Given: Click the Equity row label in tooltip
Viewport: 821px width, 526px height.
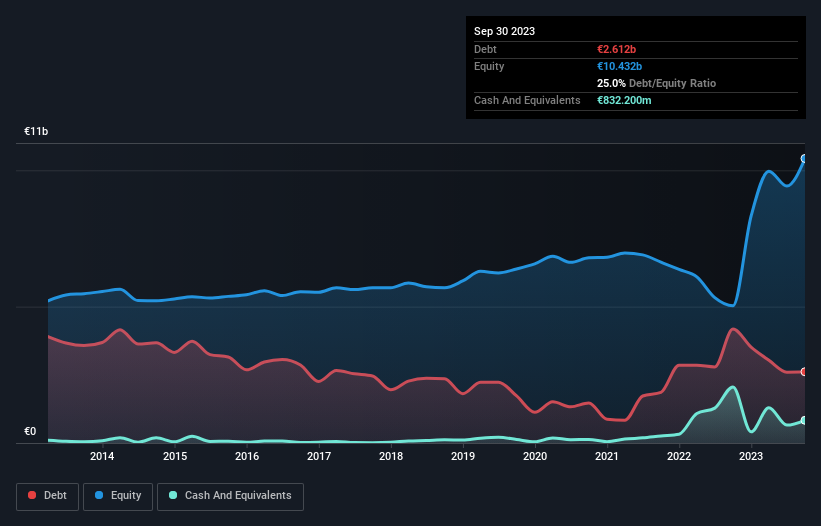Looking at the screenshot, I should (489, 66).
